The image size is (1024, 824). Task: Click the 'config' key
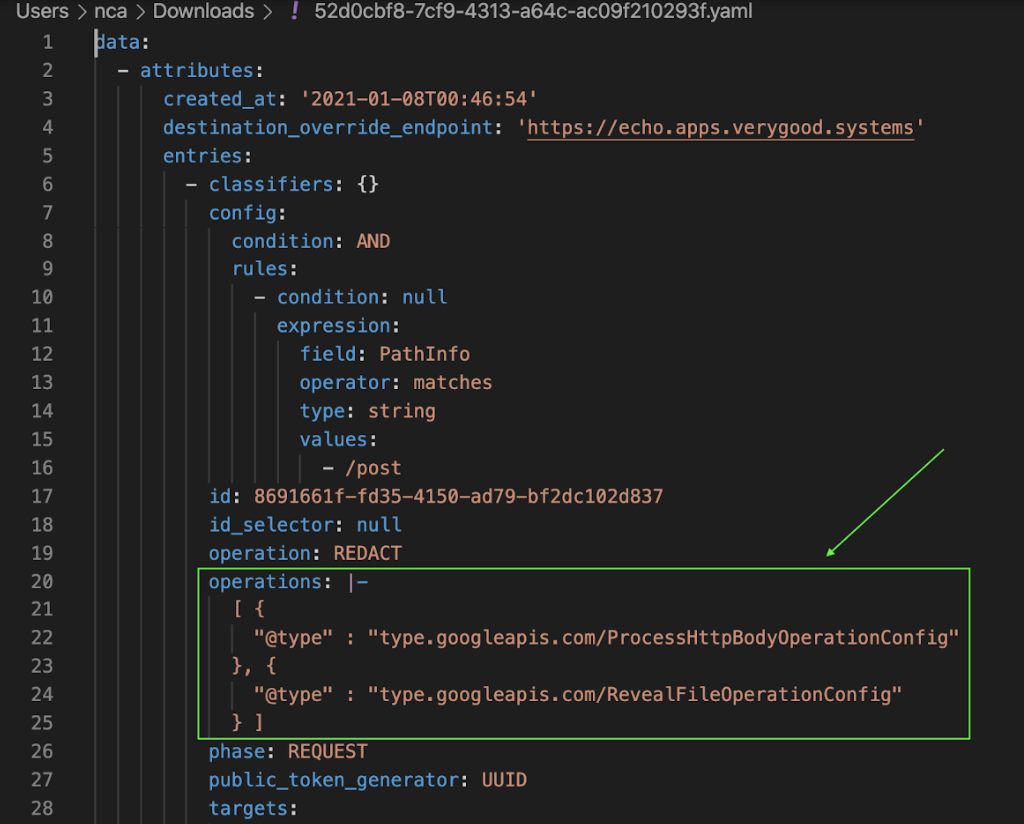[243, 213]
